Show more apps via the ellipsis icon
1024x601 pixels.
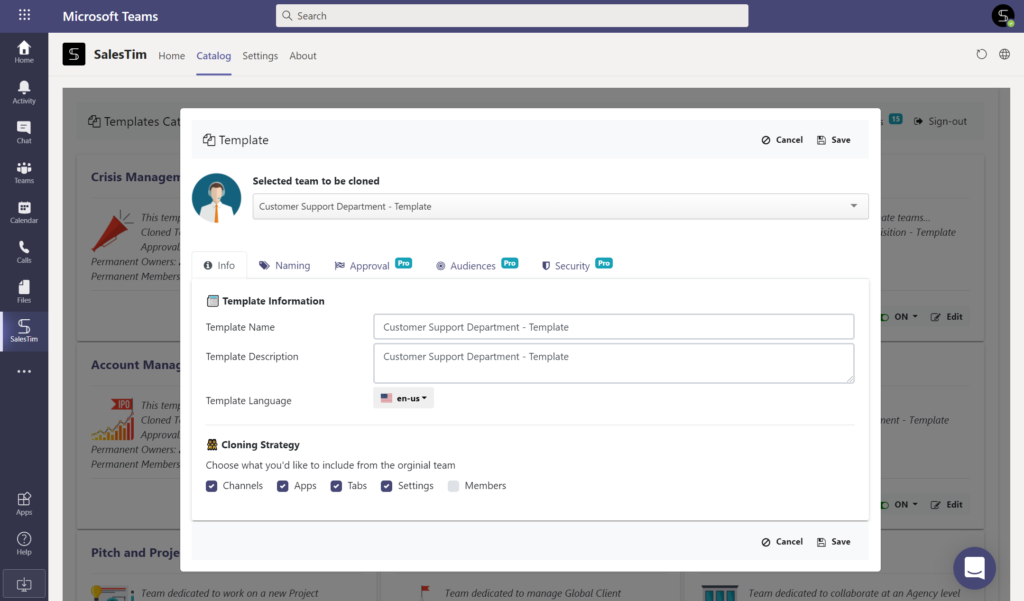tap(24, 371)
